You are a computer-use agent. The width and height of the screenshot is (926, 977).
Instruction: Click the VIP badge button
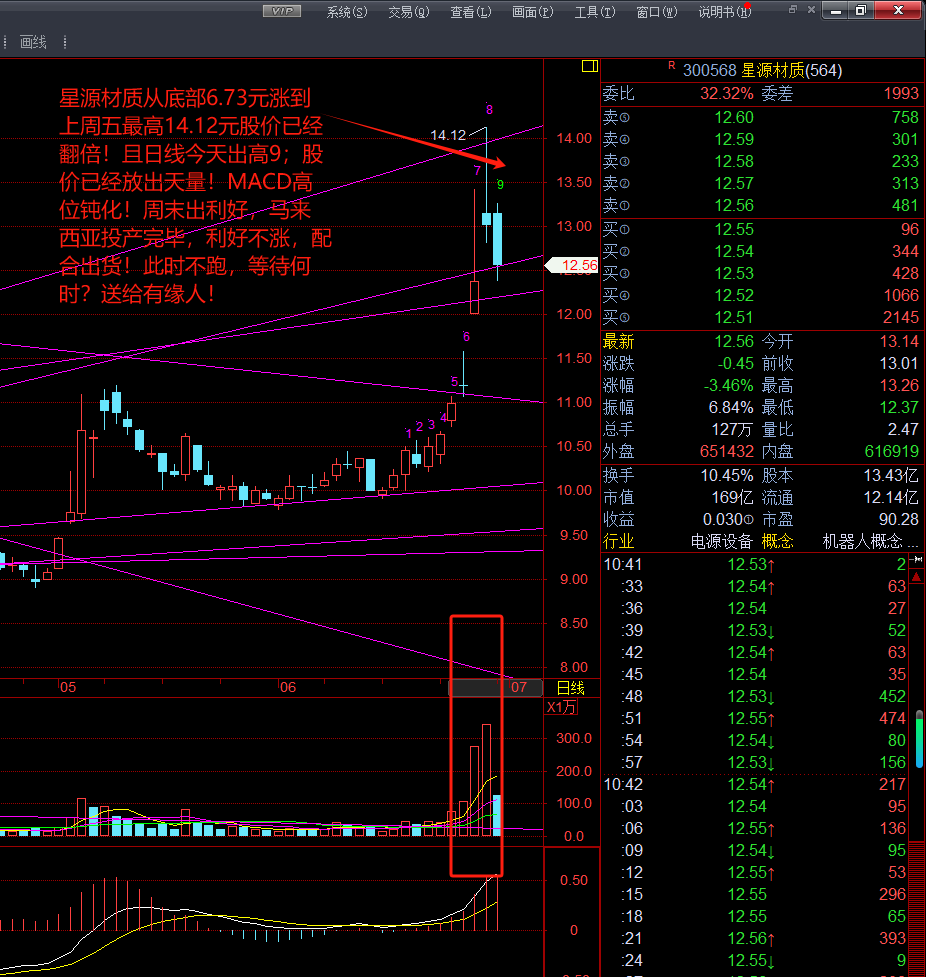[282, 11]
